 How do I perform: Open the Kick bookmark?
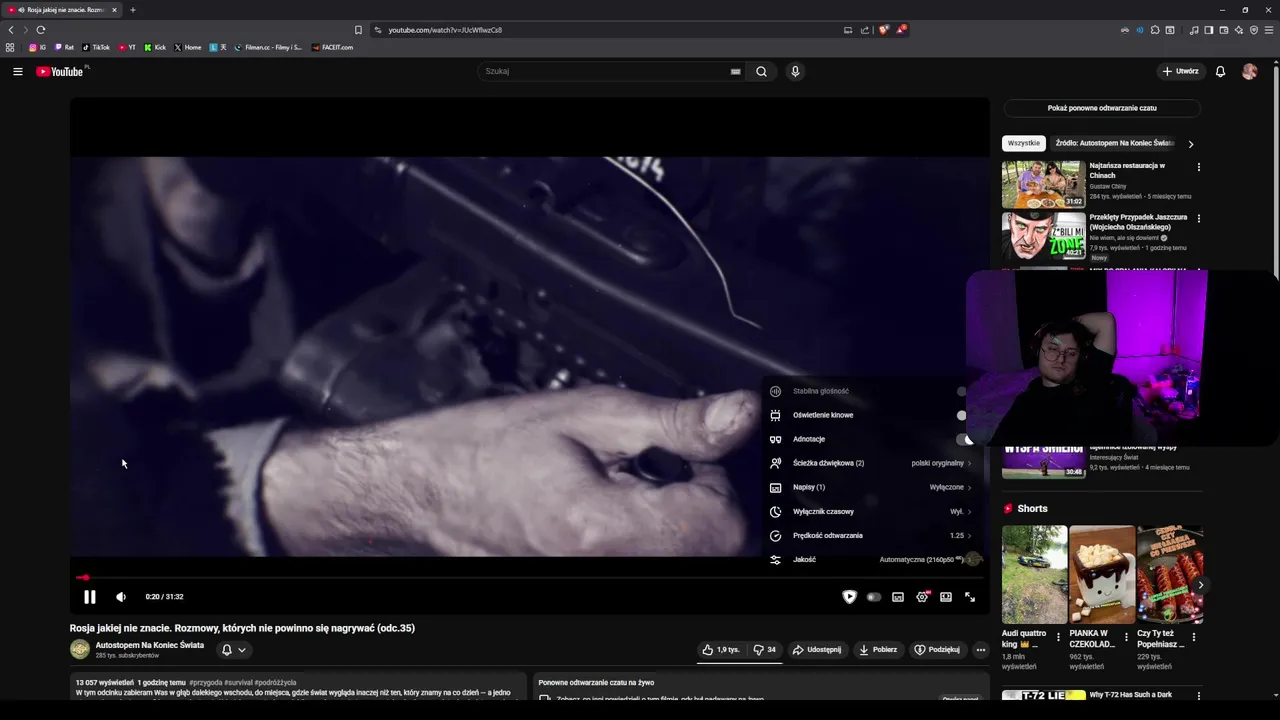tap(155, 47)
